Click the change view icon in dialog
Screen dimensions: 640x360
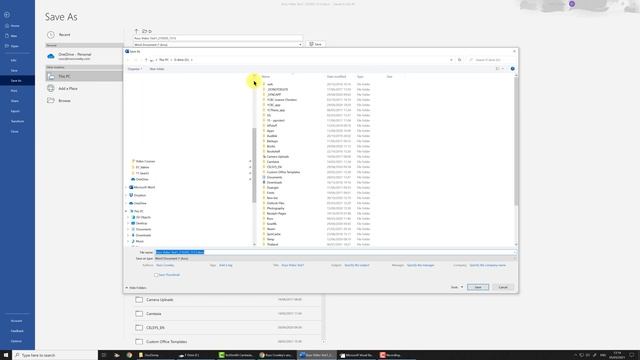[498, 69]
